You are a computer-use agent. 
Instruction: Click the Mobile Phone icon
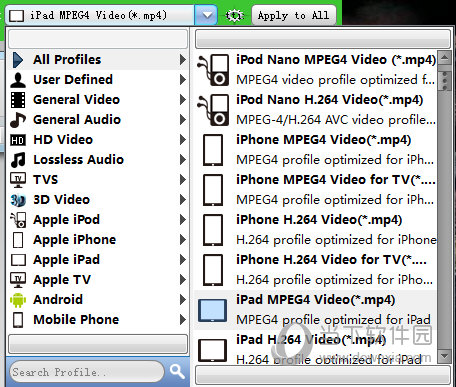(x=18, y=320)
